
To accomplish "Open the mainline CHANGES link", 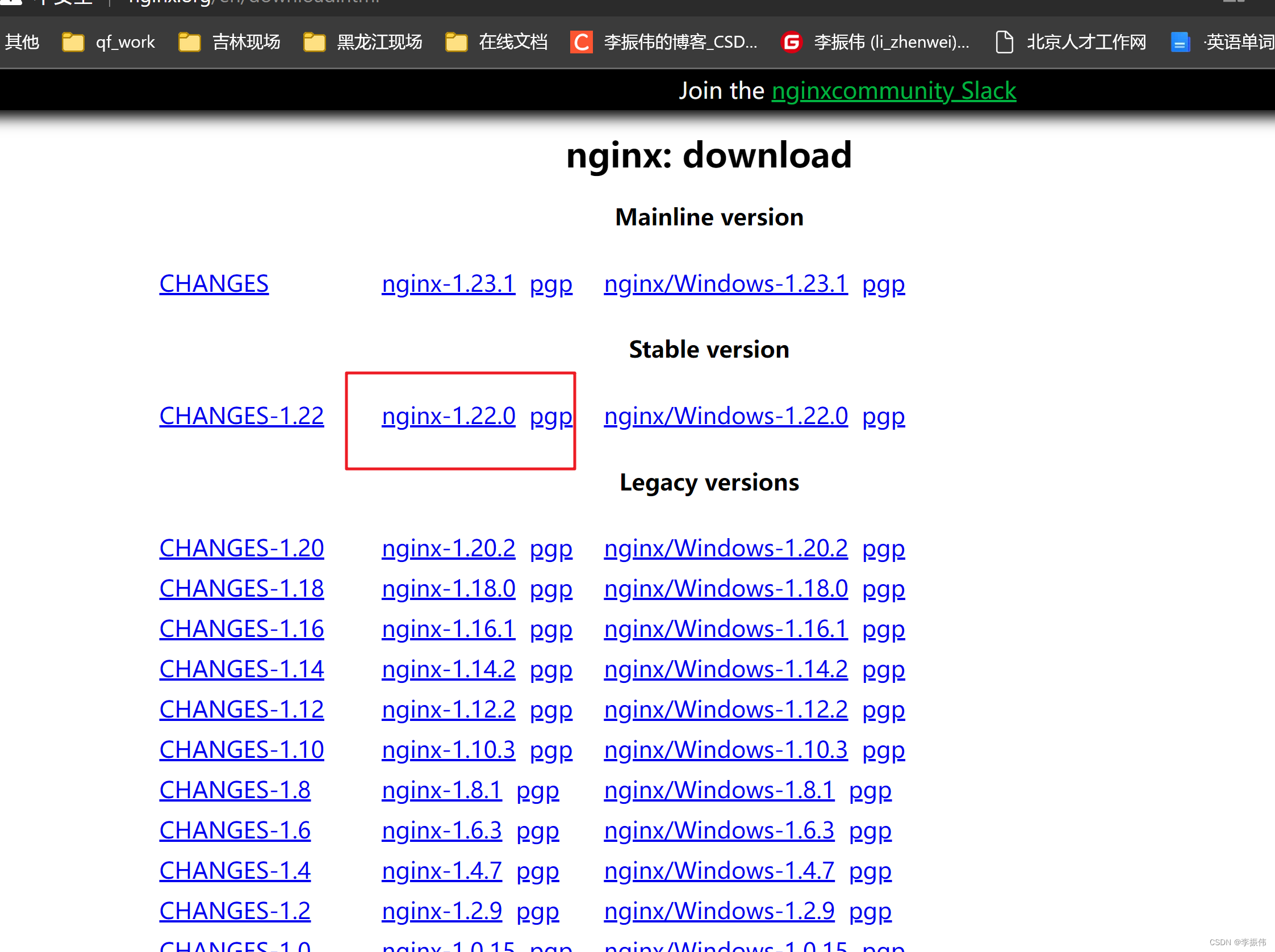I will coord(214,284).
